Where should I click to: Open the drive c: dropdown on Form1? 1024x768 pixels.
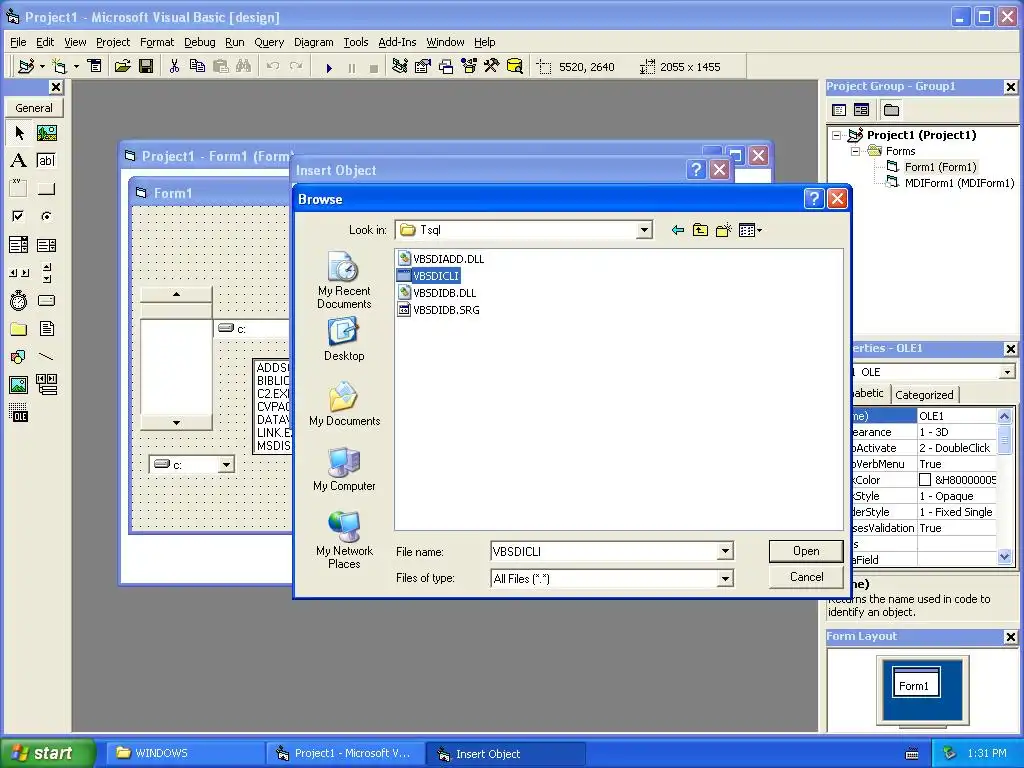coord(226,465)
